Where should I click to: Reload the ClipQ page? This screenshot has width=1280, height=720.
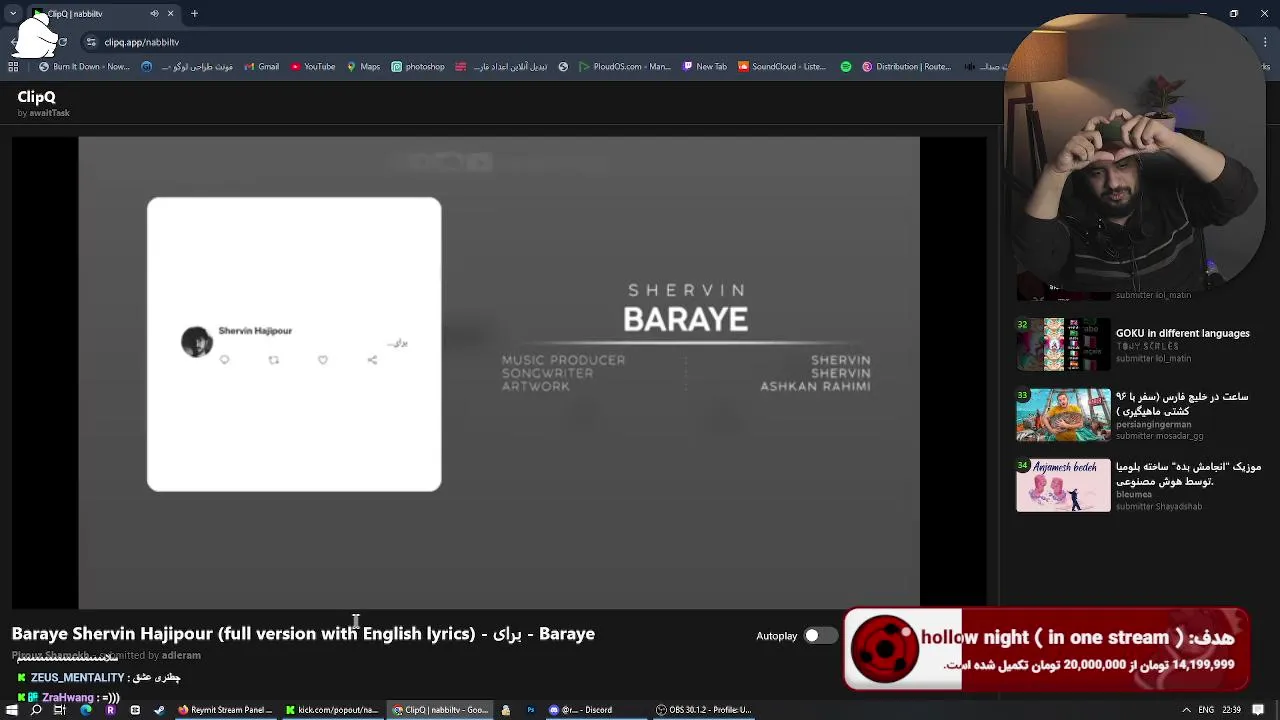(62, 42)
